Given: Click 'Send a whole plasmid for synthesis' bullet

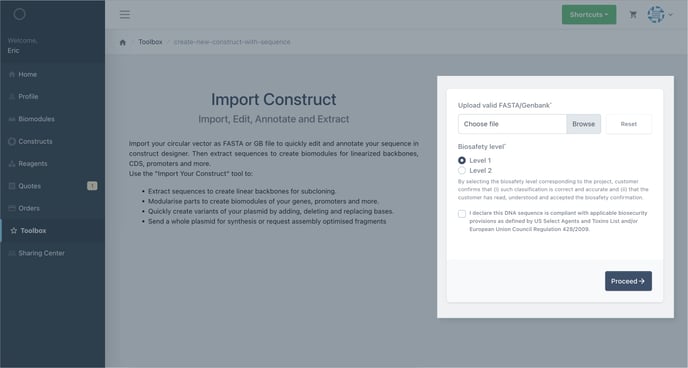Looking at the screenshot, I should [267, 222].
